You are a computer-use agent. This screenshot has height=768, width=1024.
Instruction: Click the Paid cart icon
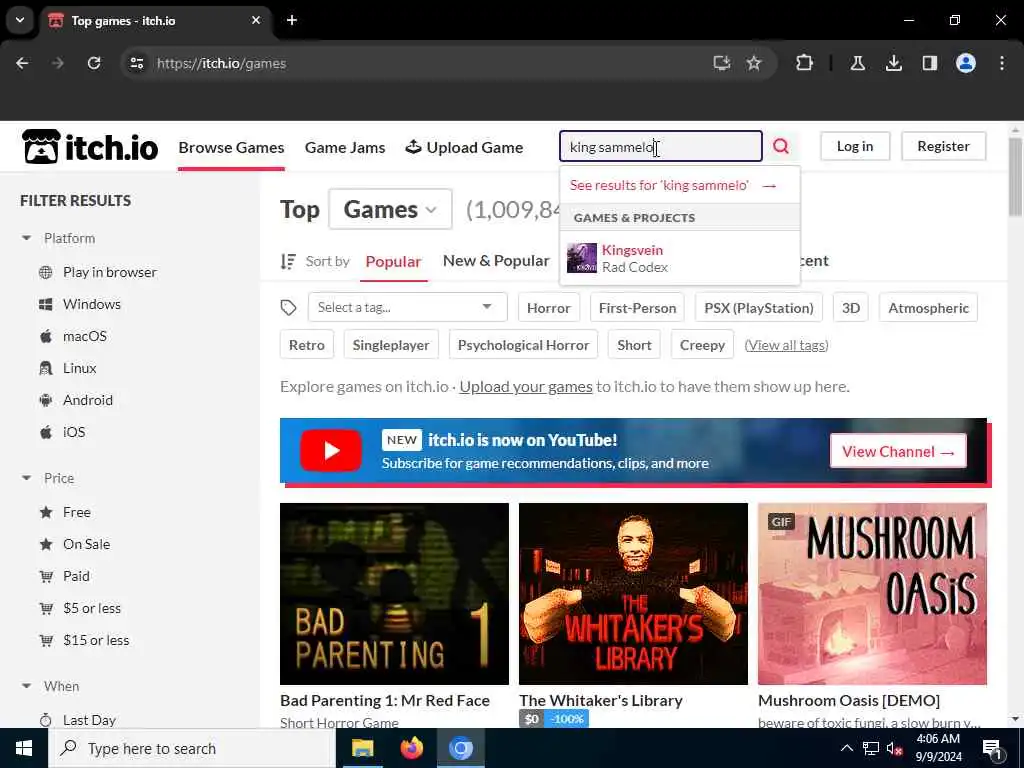46,577
